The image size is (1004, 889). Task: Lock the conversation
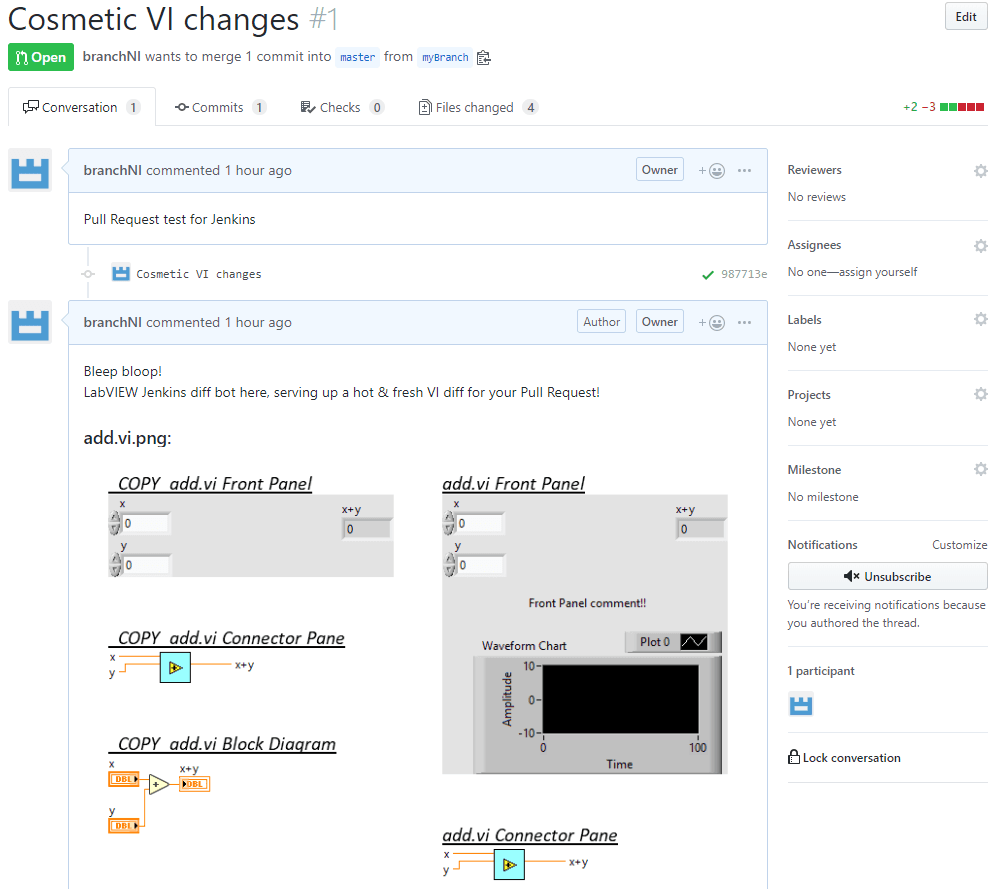[844, 757]
